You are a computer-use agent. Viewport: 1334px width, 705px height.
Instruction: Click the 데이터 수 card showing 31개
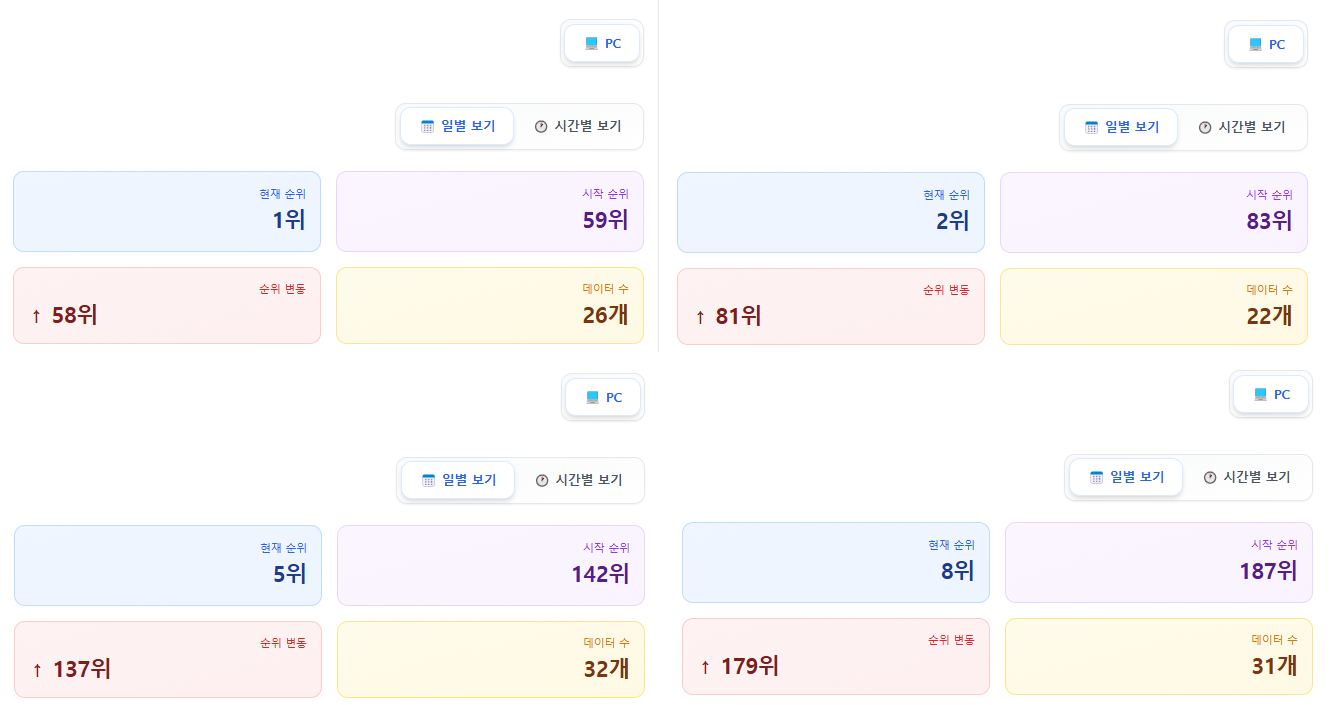point(1158,656)
